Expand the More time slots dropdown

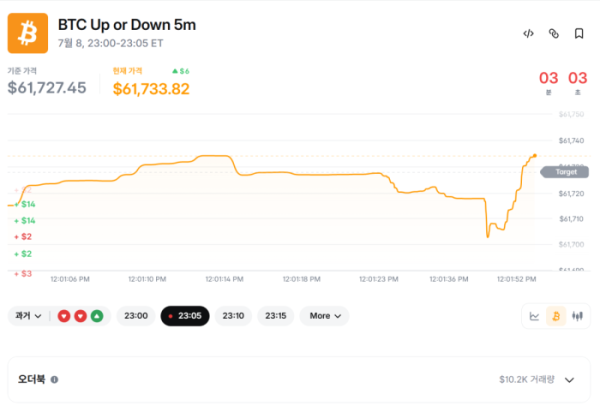[324, 316]
